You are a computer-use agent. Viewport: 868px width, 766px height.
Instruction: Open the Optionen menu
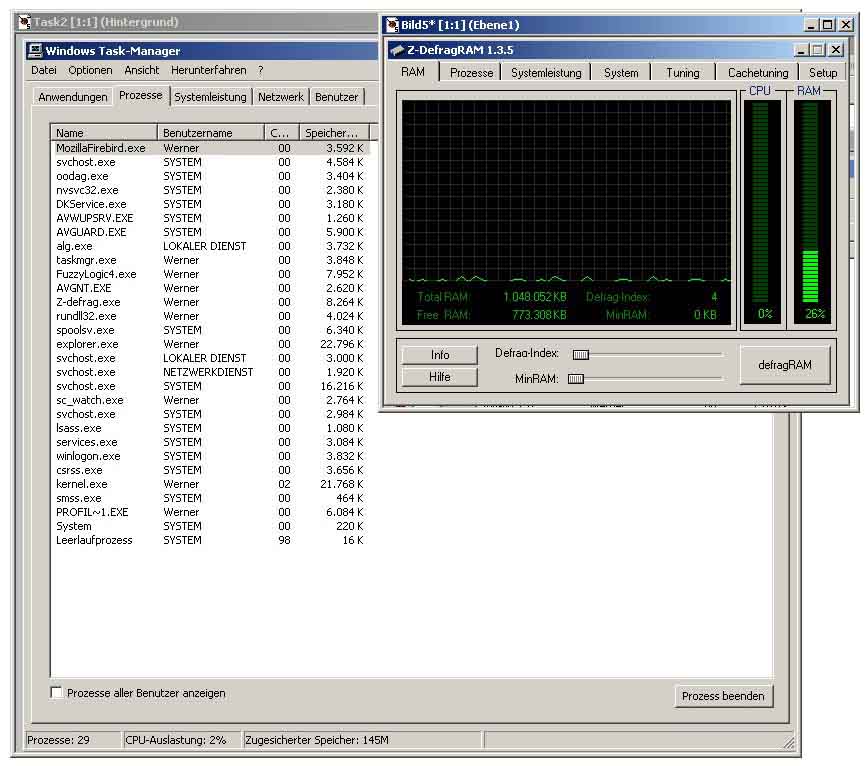coord(90,71)
